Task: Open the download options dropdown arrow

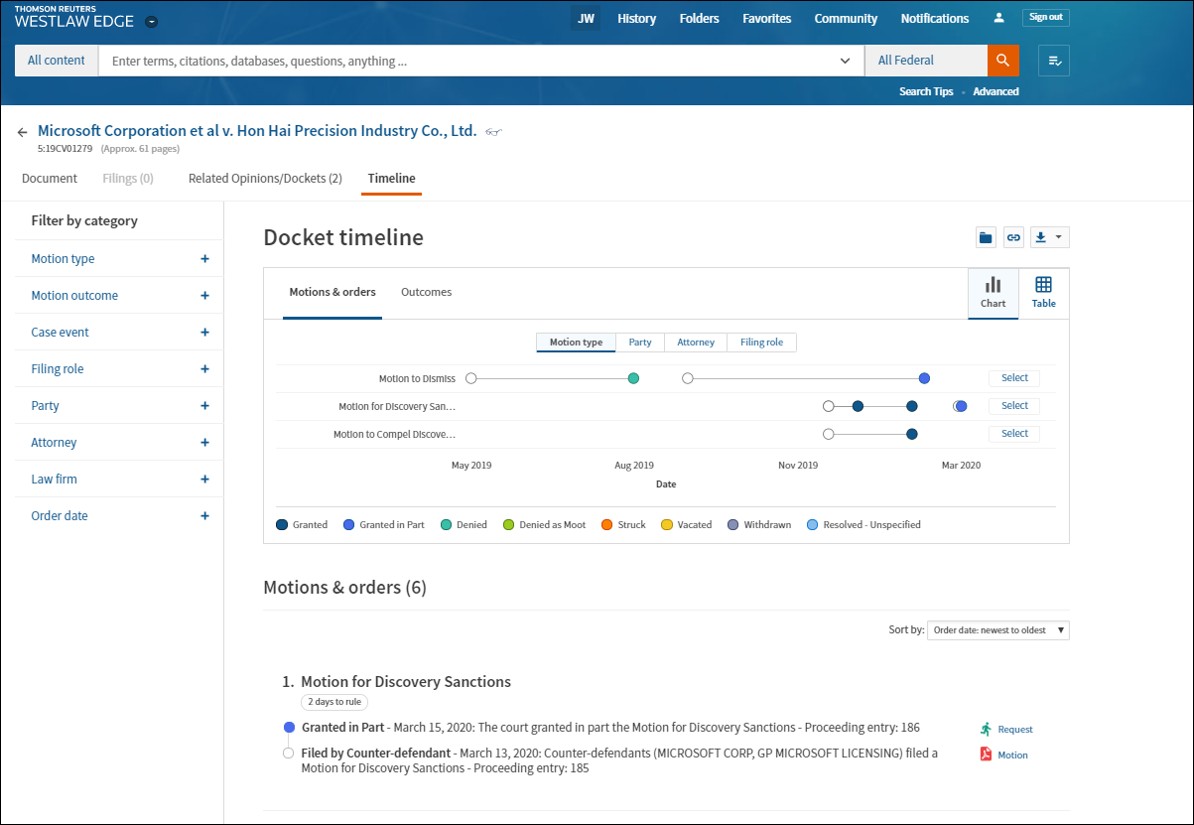Action: tap(1058, 238)
